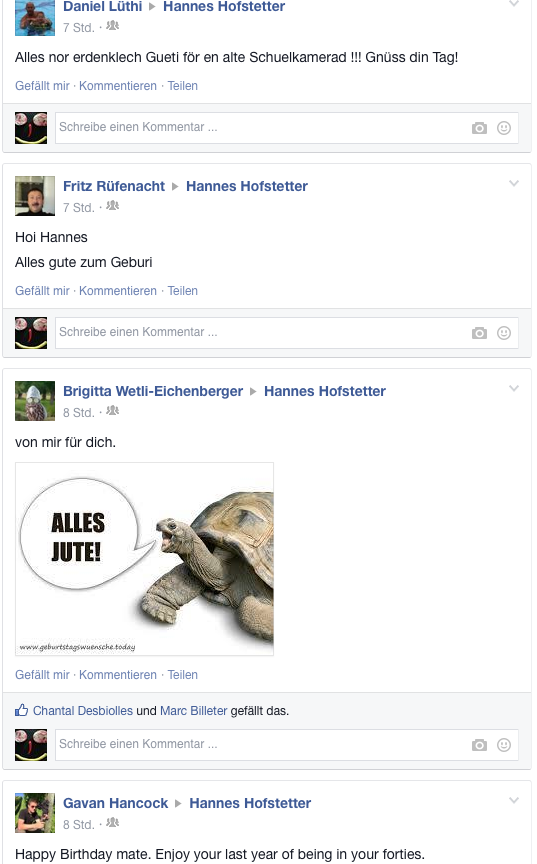Attach photo to comment under Brigitta's turtle post

pos(479,745)
